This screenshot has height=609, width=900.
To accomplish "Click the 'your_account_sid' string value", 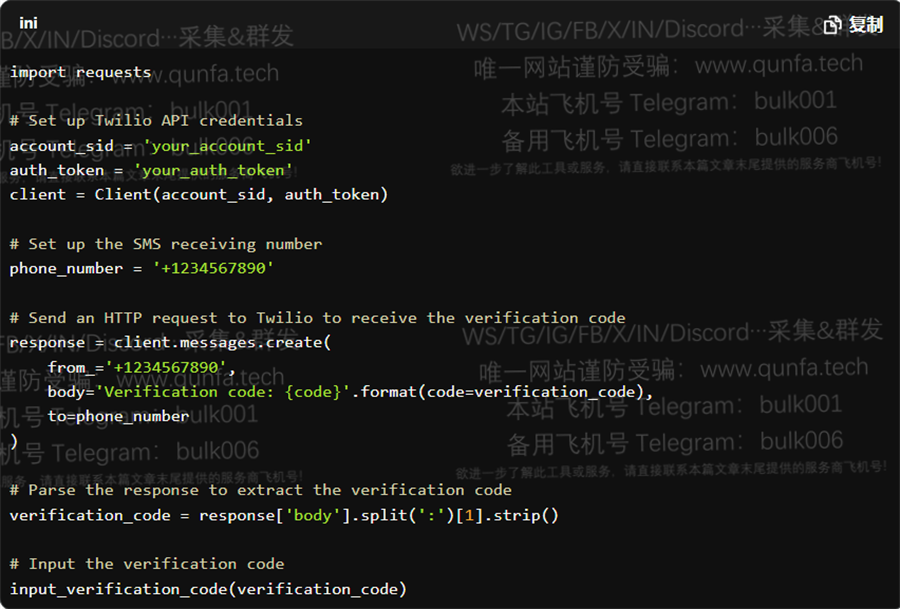I will pyautogui.click(x=227, y=146).
